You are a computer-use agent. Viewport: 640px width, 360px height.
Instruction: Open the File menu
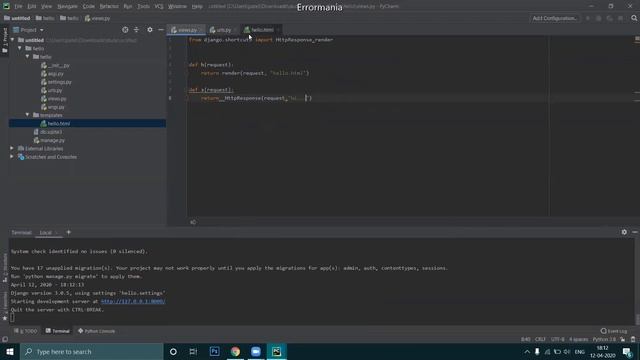pyautogui.click(x=18, y=7)
